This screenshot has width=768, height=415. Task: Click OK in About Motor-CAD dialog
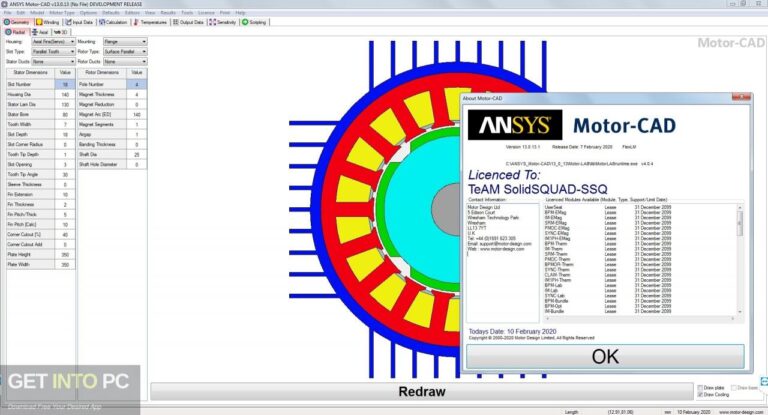click(x=605, y=357)
